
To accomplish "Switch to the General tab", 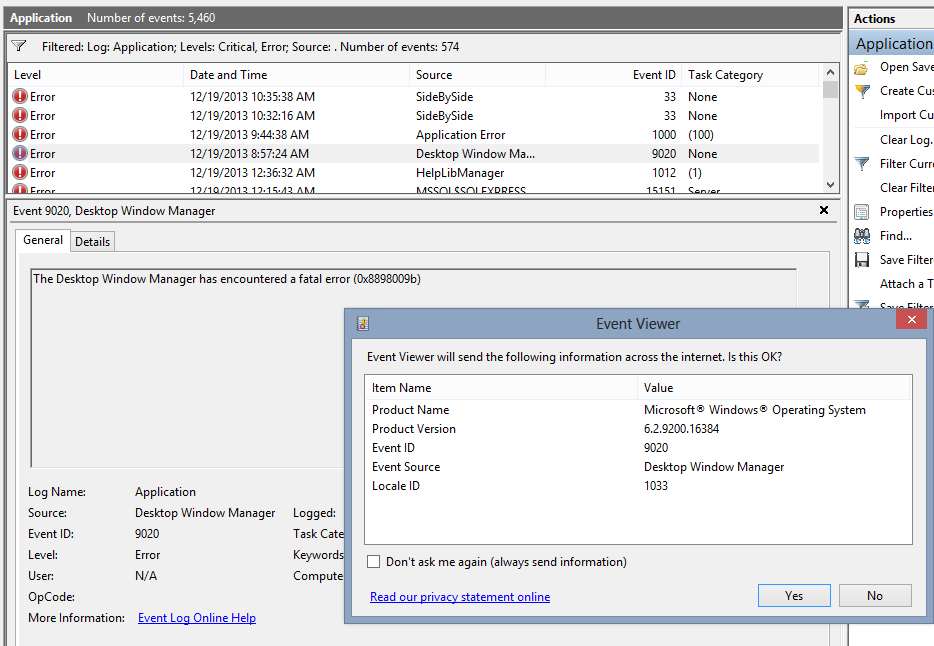I will [x=43, y=240].
